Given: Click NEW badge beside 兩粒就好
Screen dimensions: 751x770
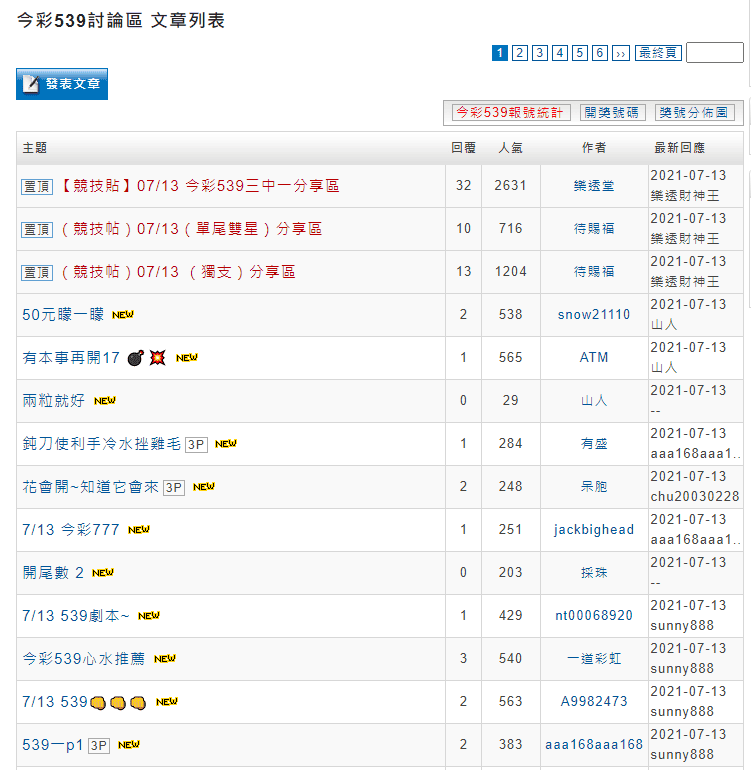Looking at the screenshot, I should point(105,401).
